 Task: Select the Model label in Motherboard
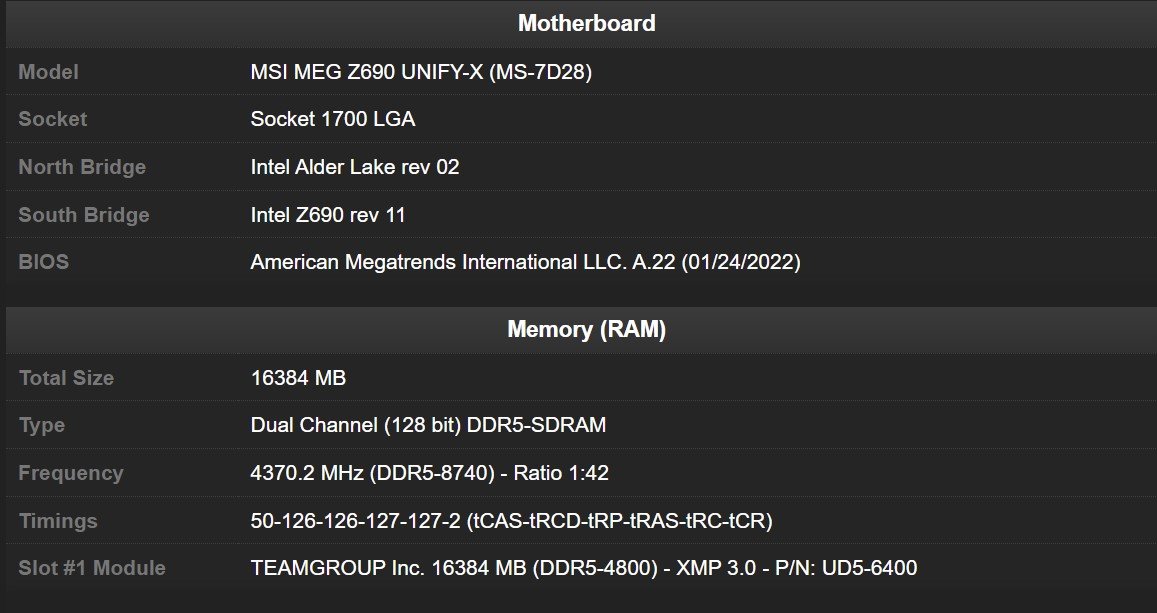coord(48,72)
